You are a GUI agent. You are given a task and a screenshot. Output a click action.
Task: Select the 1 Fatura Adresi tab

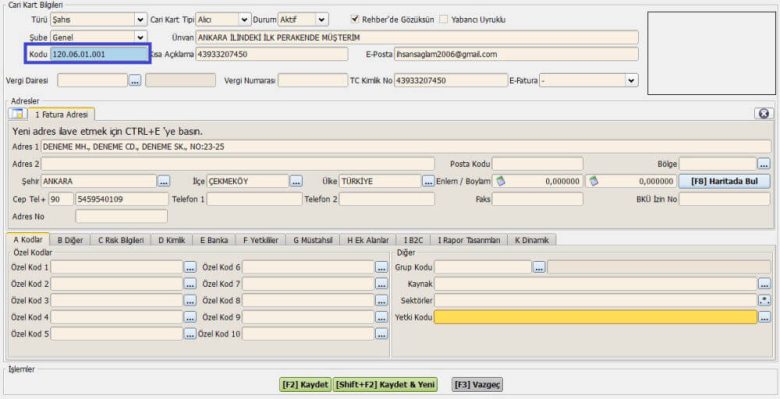click(x=62, y=114)
